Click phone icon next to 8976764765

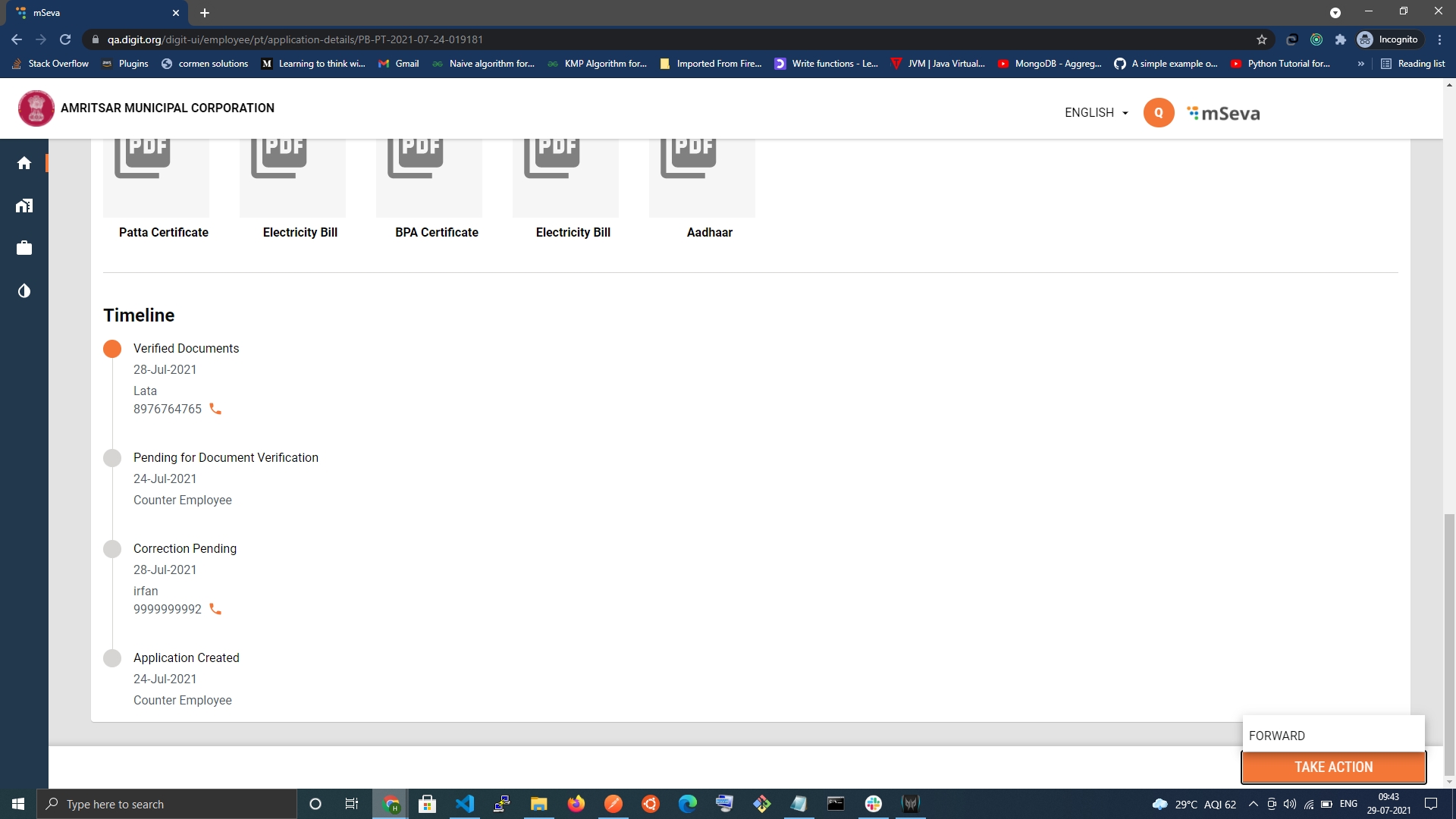coord(215,409)
